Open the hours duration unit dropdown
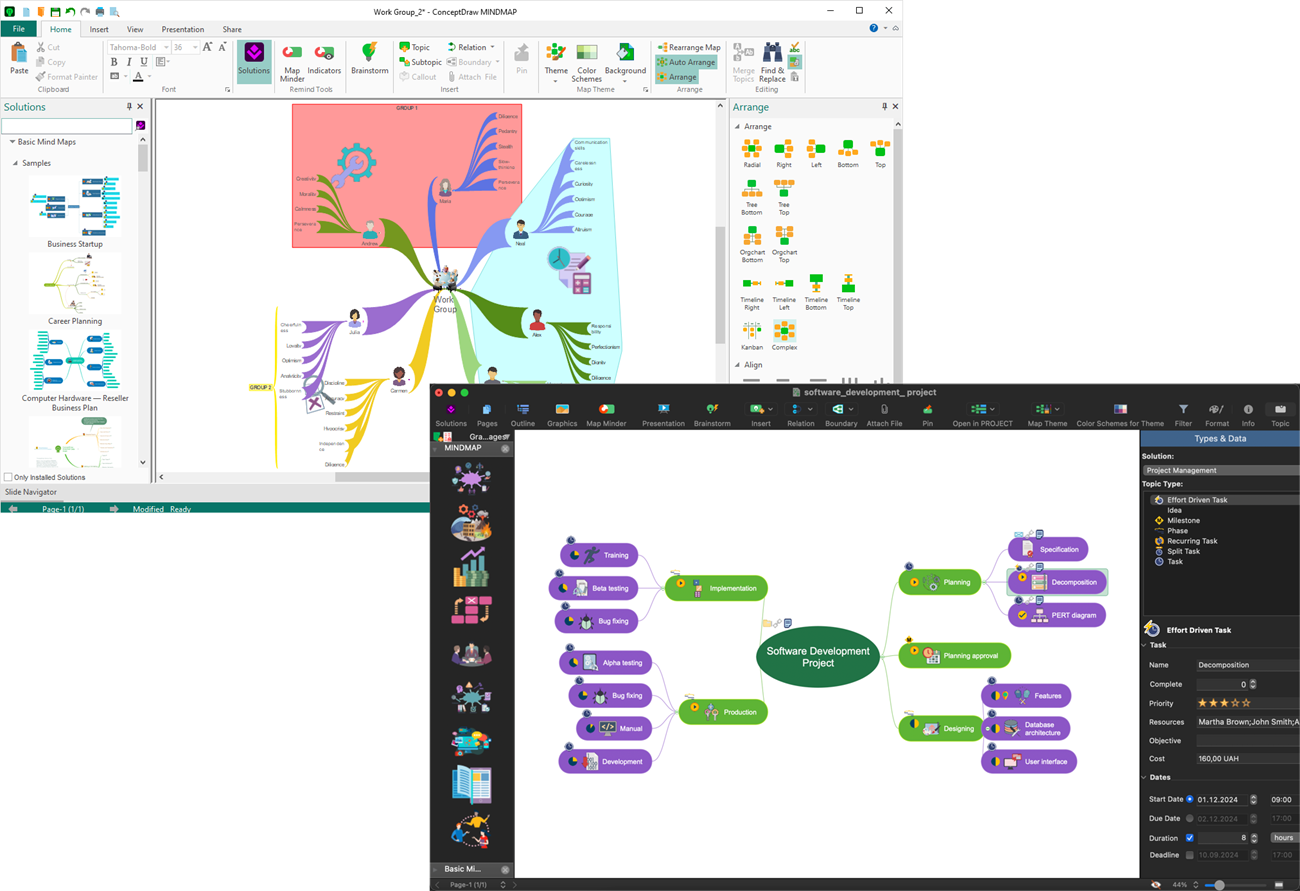The image size is (1300, 891). tap(1283, 838)
